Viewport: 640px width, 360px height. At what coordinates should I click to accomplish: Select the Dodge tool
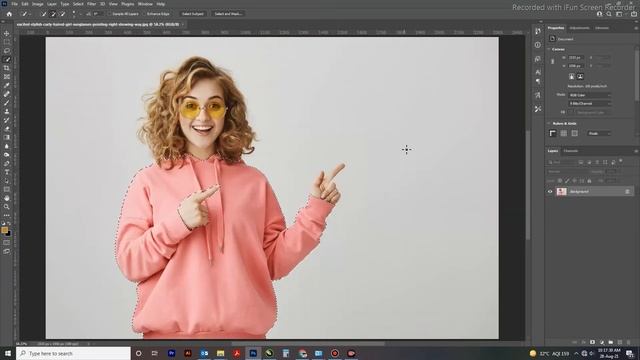click(x=7, y=155)
